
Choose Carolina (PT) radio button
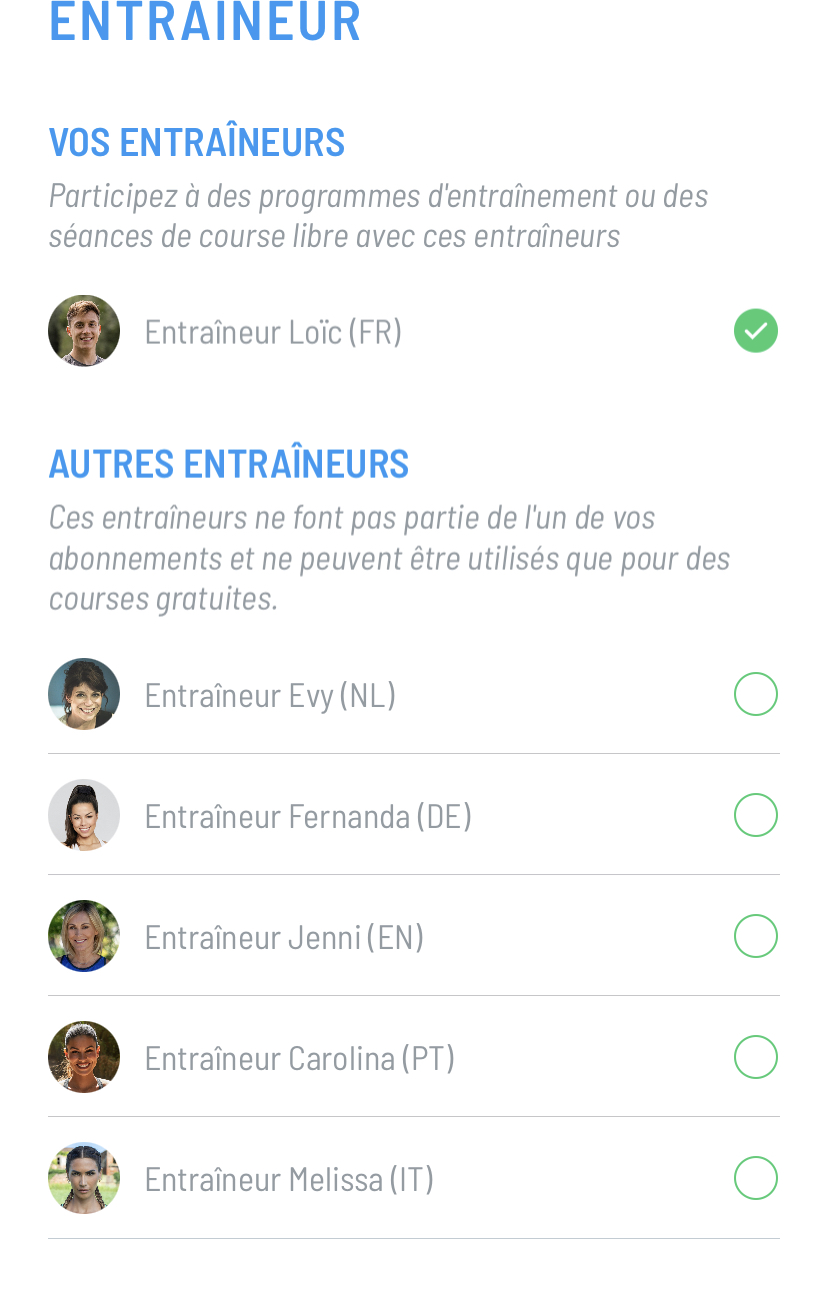pyautogui.click(x=755, y=1057)
